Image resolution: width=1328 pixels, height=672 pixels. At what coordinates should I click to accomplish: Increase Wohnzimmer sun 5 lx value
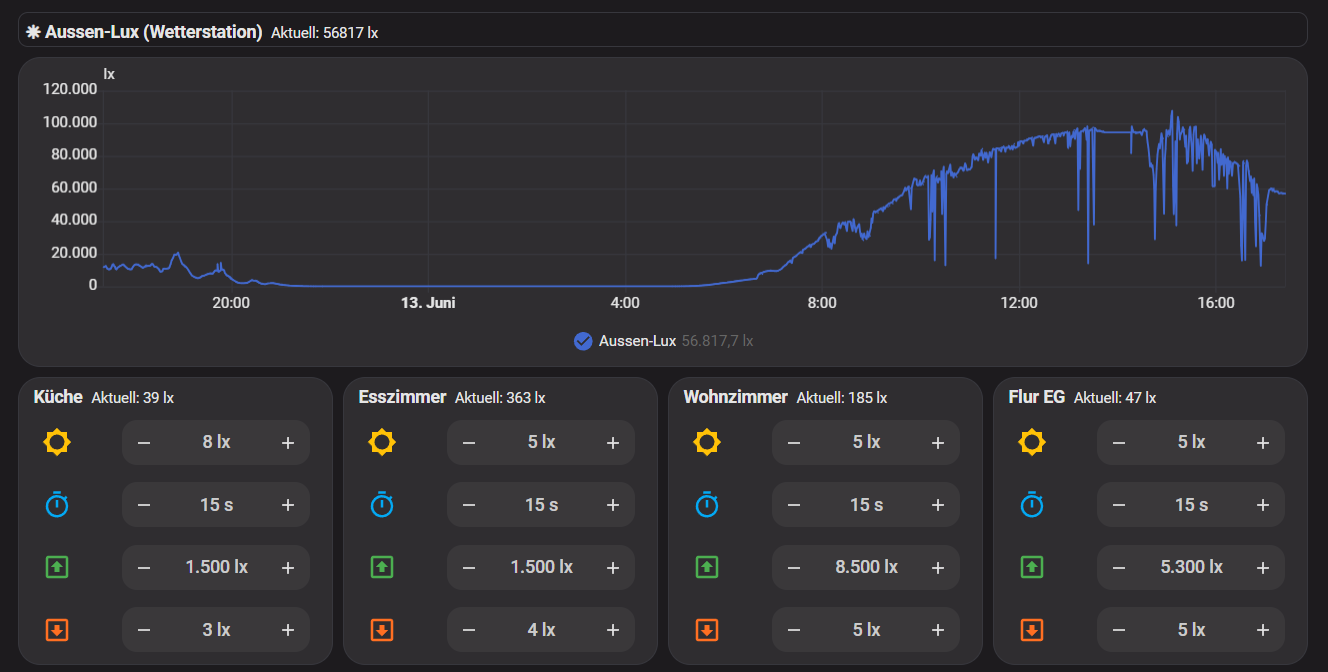pyautogui.click(x=938, y=442)
